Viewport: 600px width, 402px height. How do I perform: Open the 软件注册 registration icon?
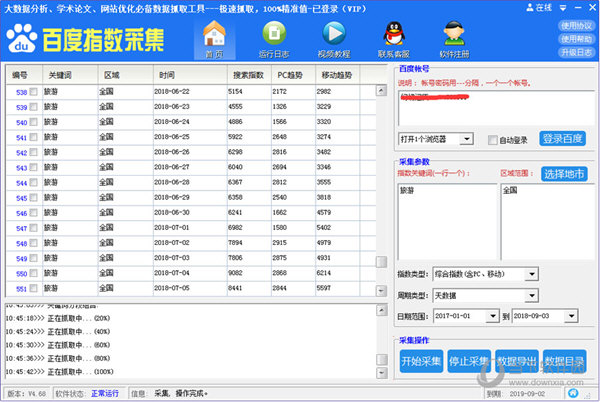coord(454,39)
